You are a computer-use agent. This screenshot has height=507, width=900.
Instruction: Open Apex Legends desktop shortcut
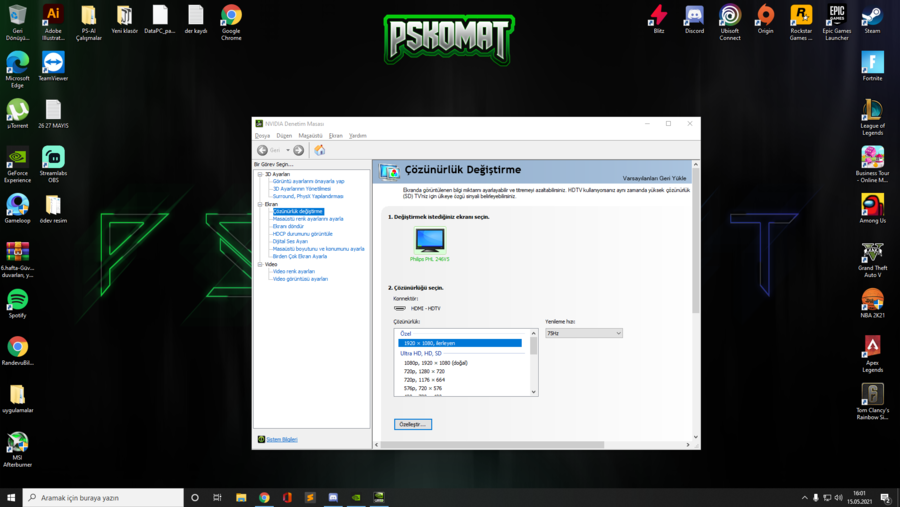tap(872, 354)
